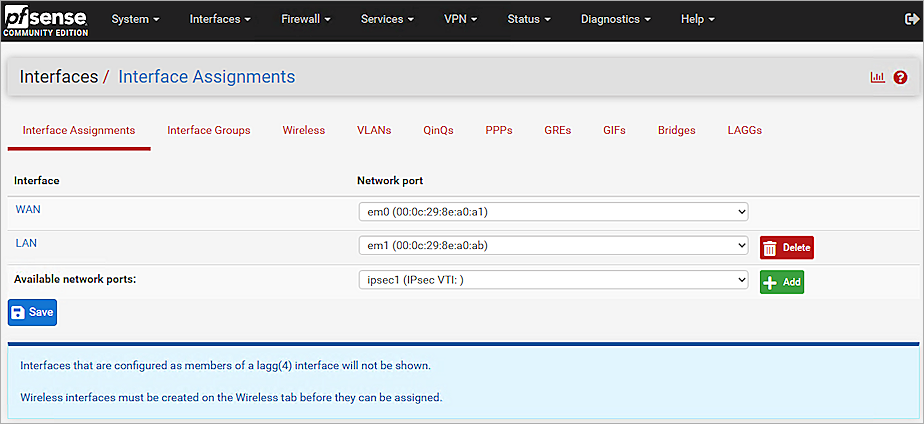Click the pfSense Community Edition logo
The image size is (924, 424).
point(45,20)
